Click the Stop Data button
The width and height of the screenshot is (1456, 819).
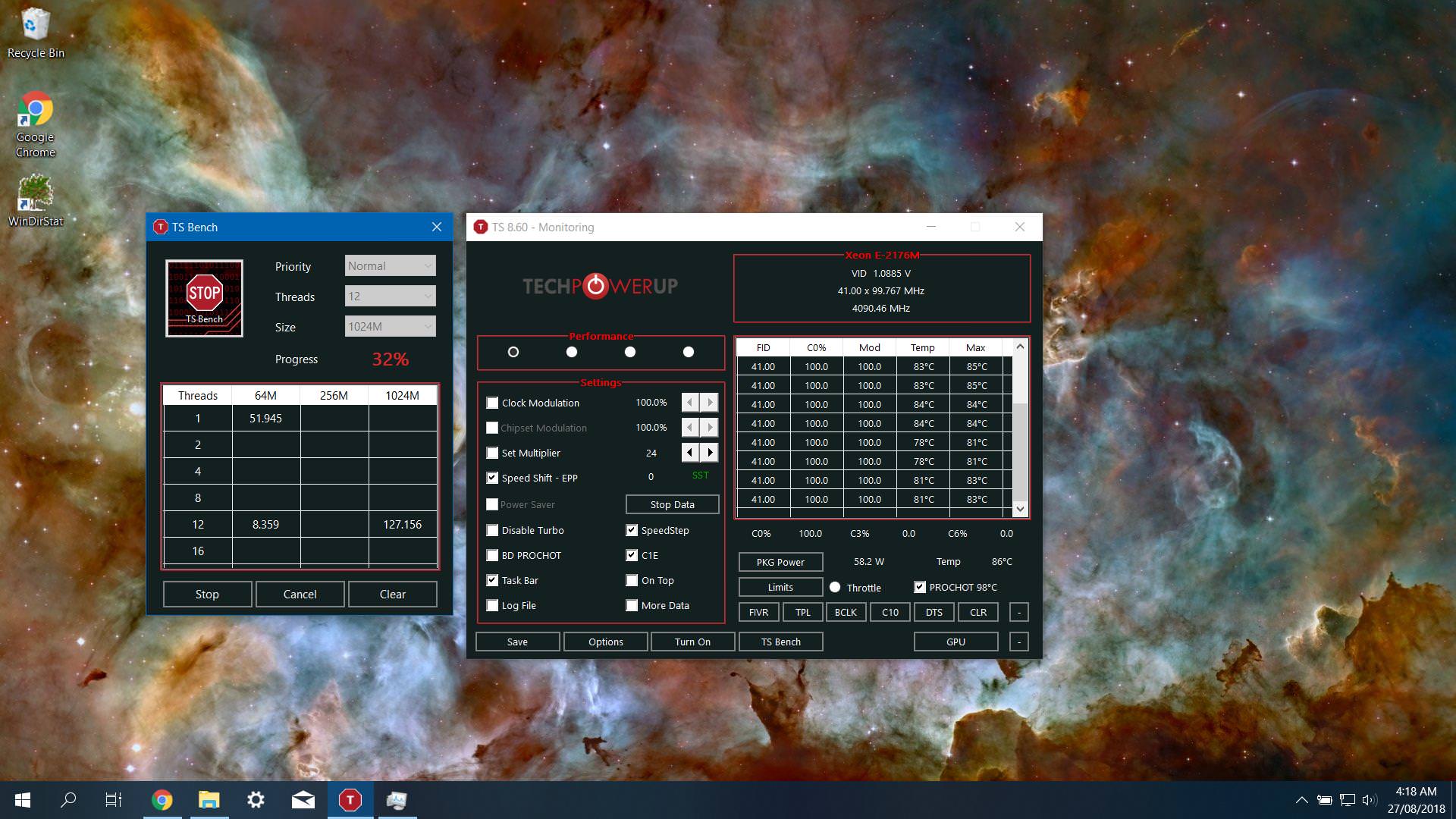tap(672, 504)
